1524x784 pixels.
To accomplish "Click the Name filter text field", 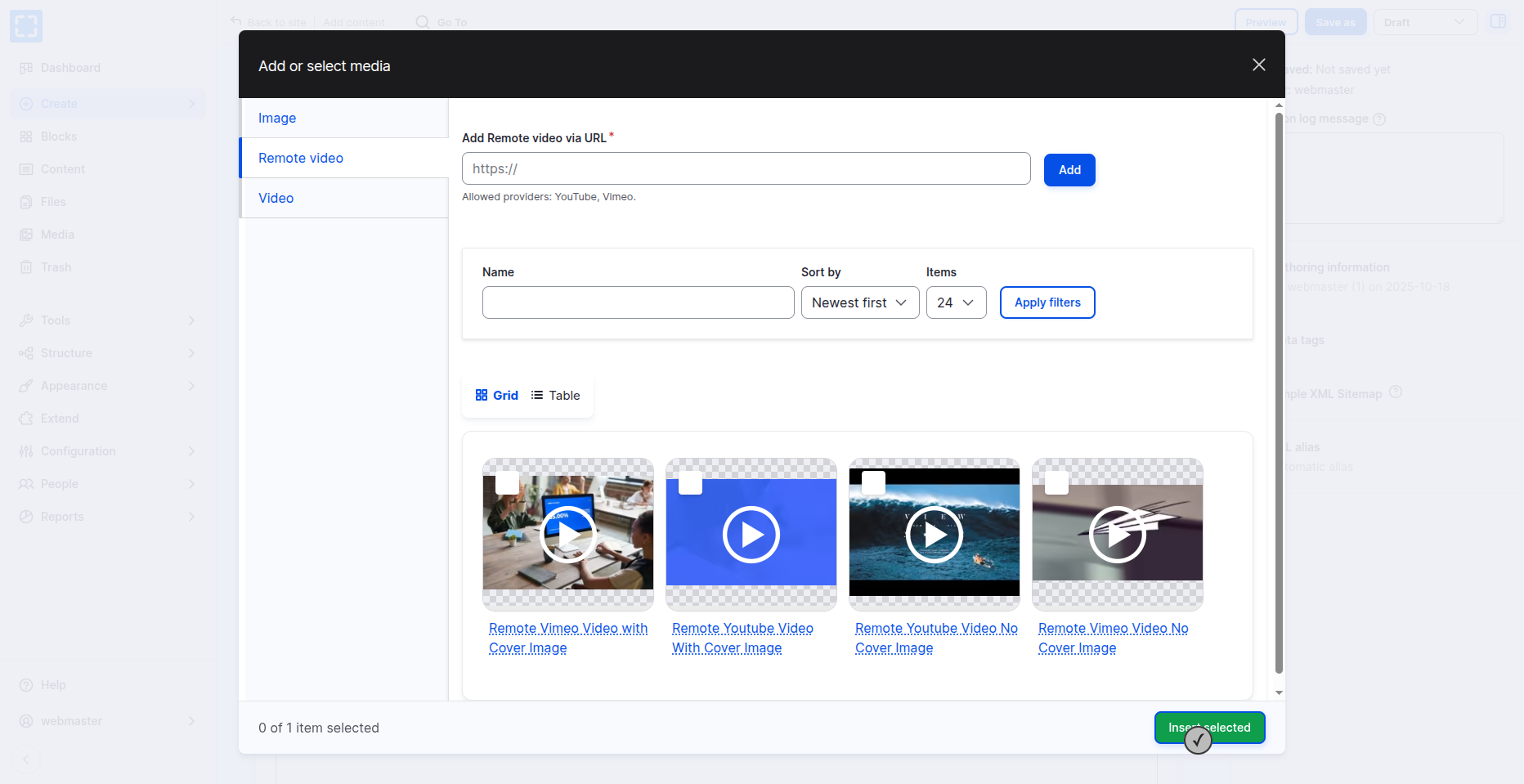I will [x=639, y=302].
